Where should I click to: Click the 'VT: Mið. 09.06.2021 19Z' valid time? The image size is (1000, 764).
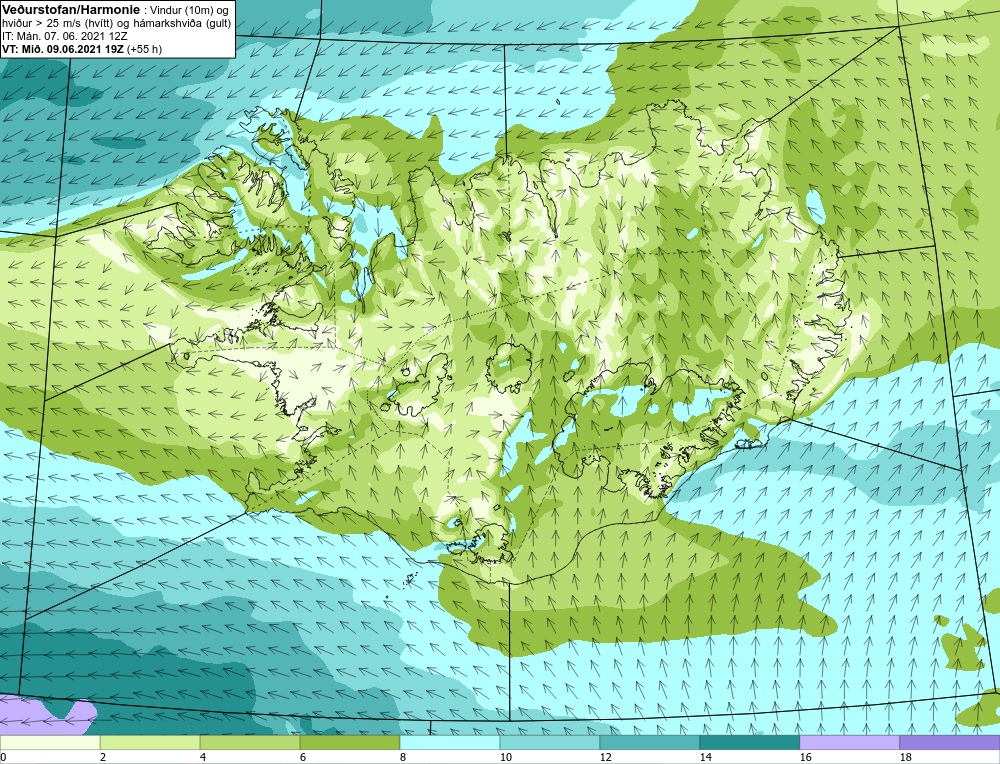pyautogui.click(x=63, y=49)
